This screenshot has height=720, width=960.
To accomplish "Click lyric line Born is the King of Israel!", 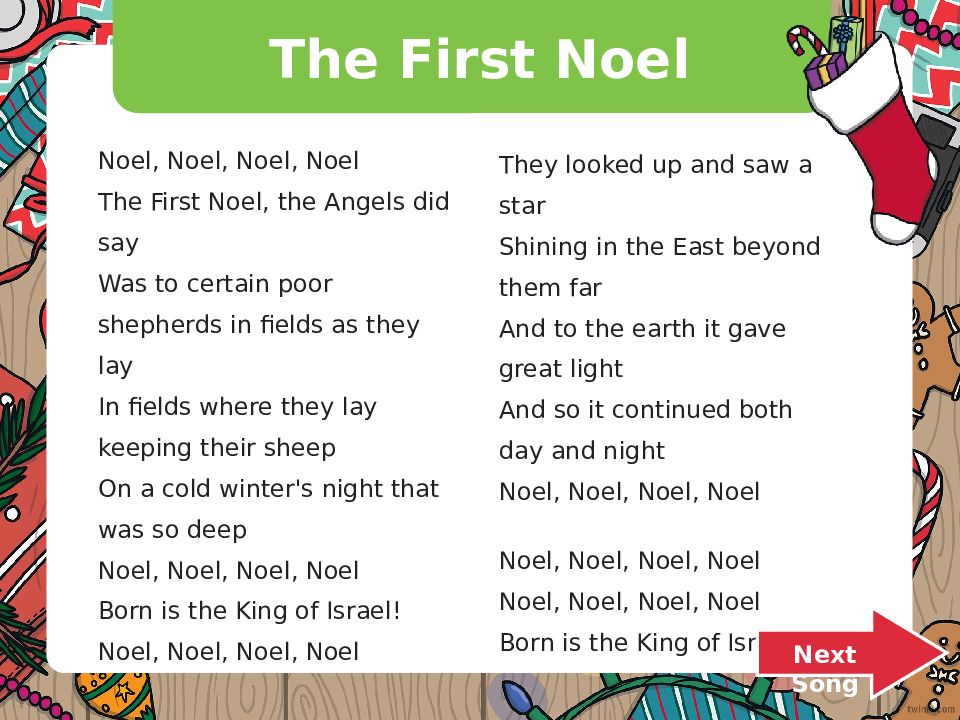I will click(x=250, y=610).
